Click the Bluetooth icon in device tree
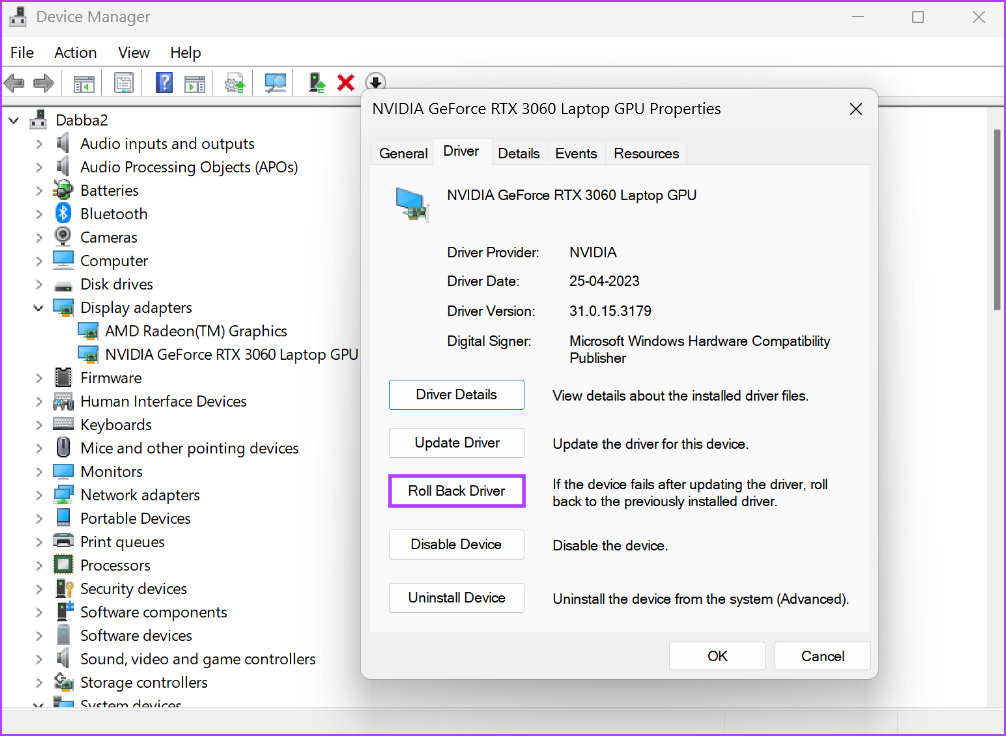The width and height of the screenshot is (1006, 736). pos(63,213)
